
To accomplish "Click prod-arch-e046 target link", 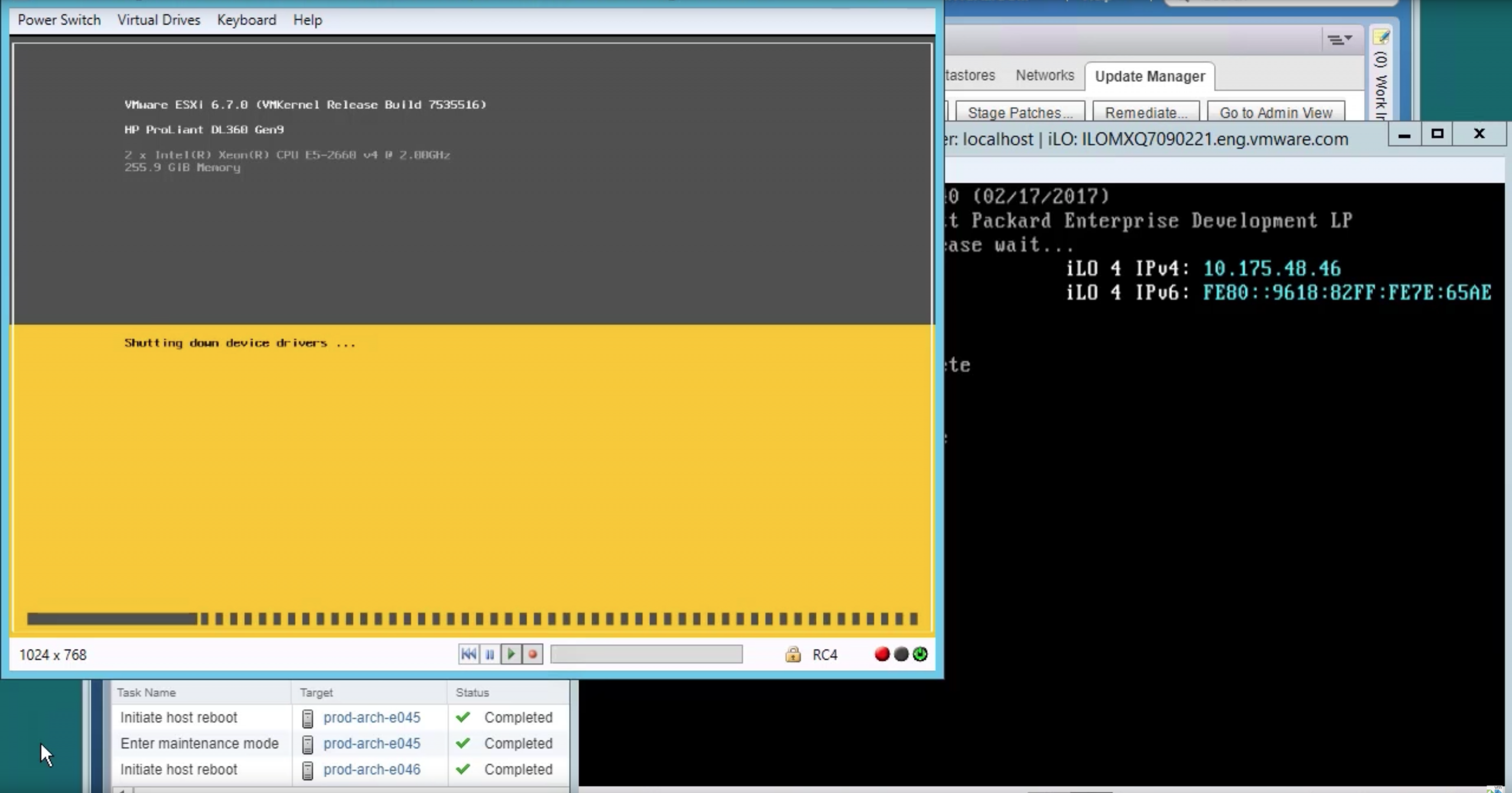I will point(372,769).
